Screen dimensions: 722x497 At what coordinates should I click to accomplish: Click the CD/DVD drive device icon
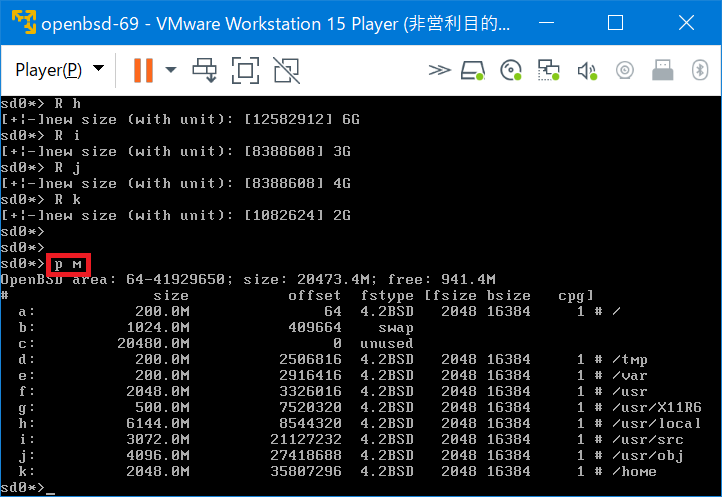[511, 70]
